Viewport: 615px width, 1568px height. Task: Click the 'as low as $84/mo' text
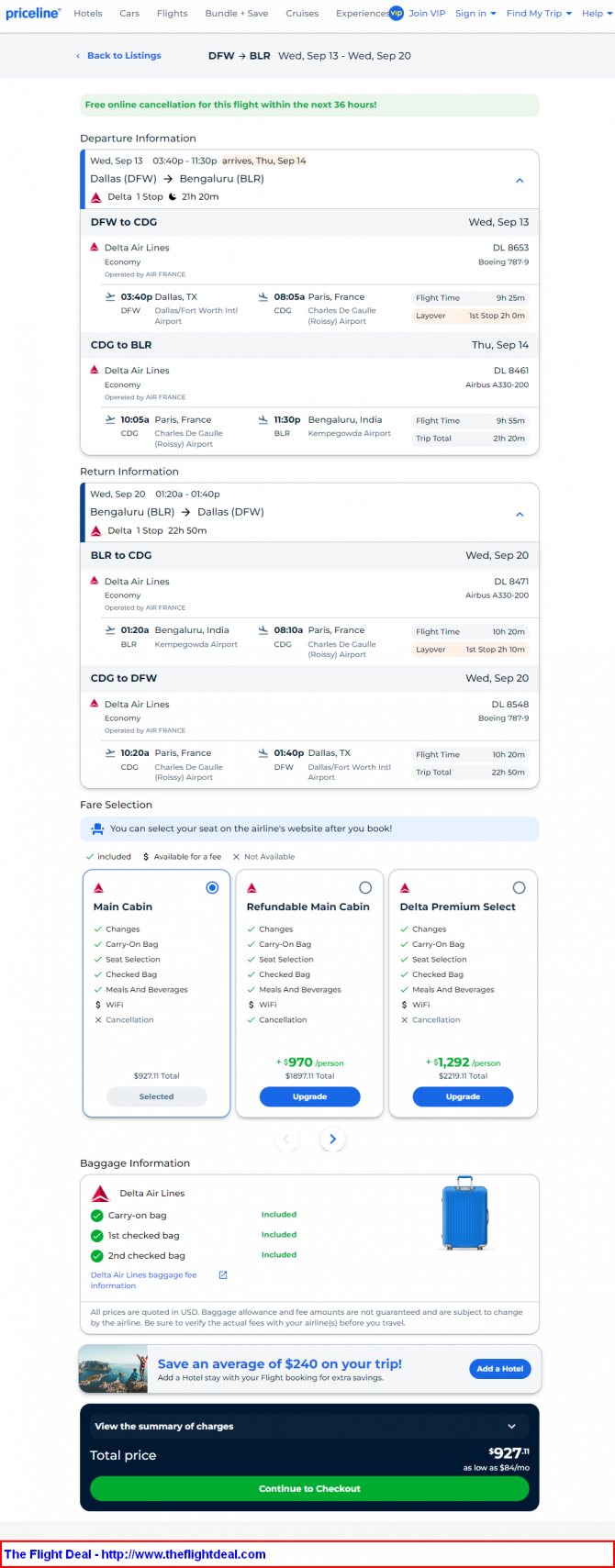tap(497, 1468)
